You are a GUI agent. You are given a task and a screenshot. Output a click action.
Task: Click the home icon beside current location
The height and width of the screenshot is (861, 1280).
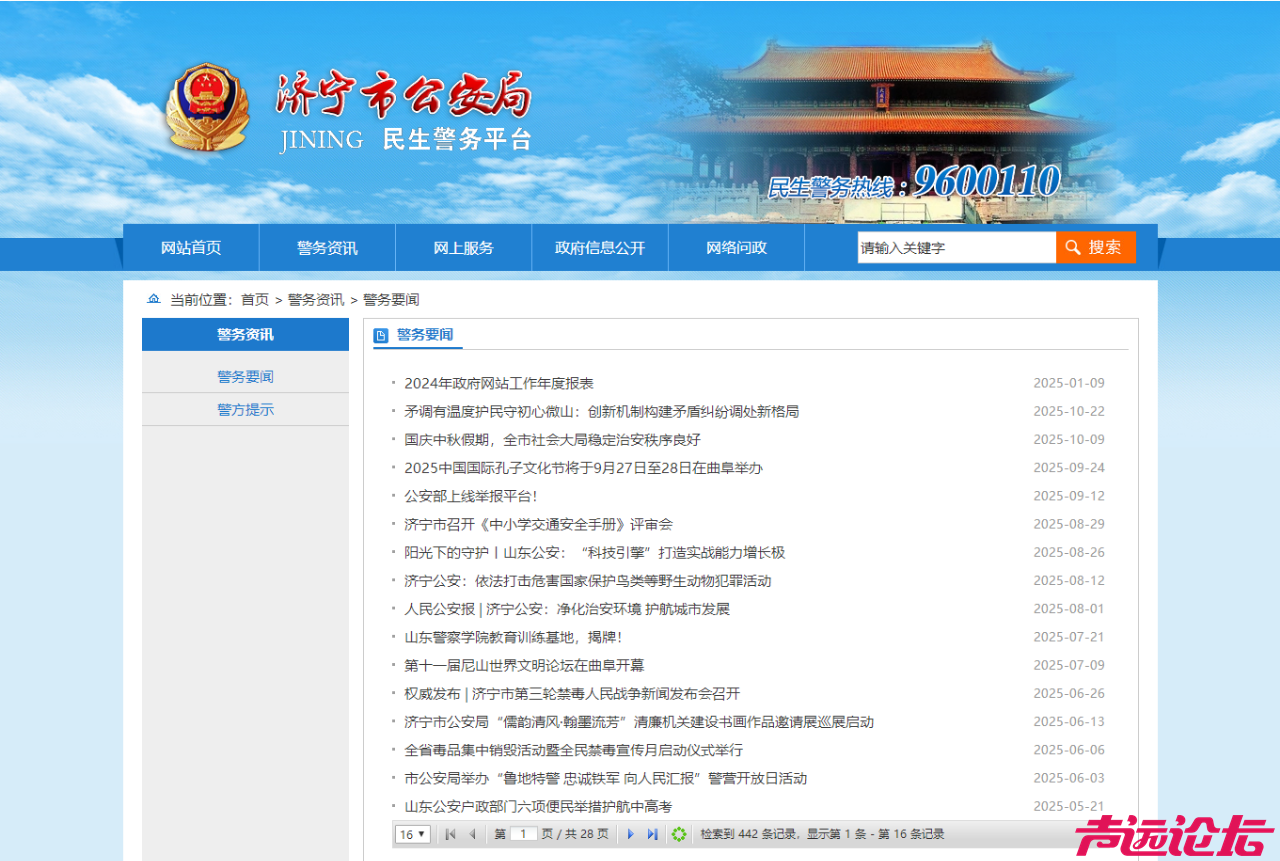click(x=153, y=299)
